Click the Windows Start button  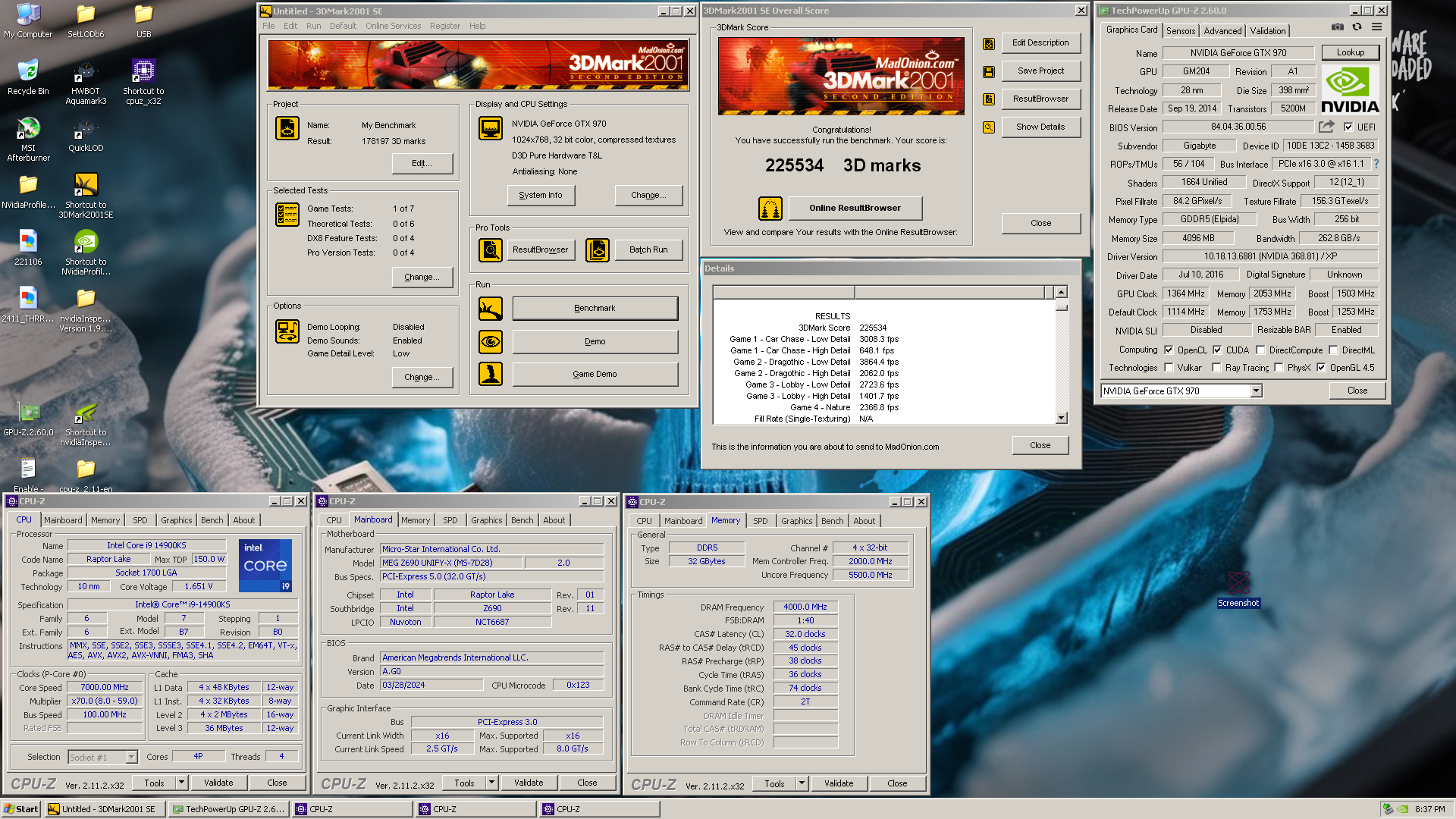[x=21, y=809]
